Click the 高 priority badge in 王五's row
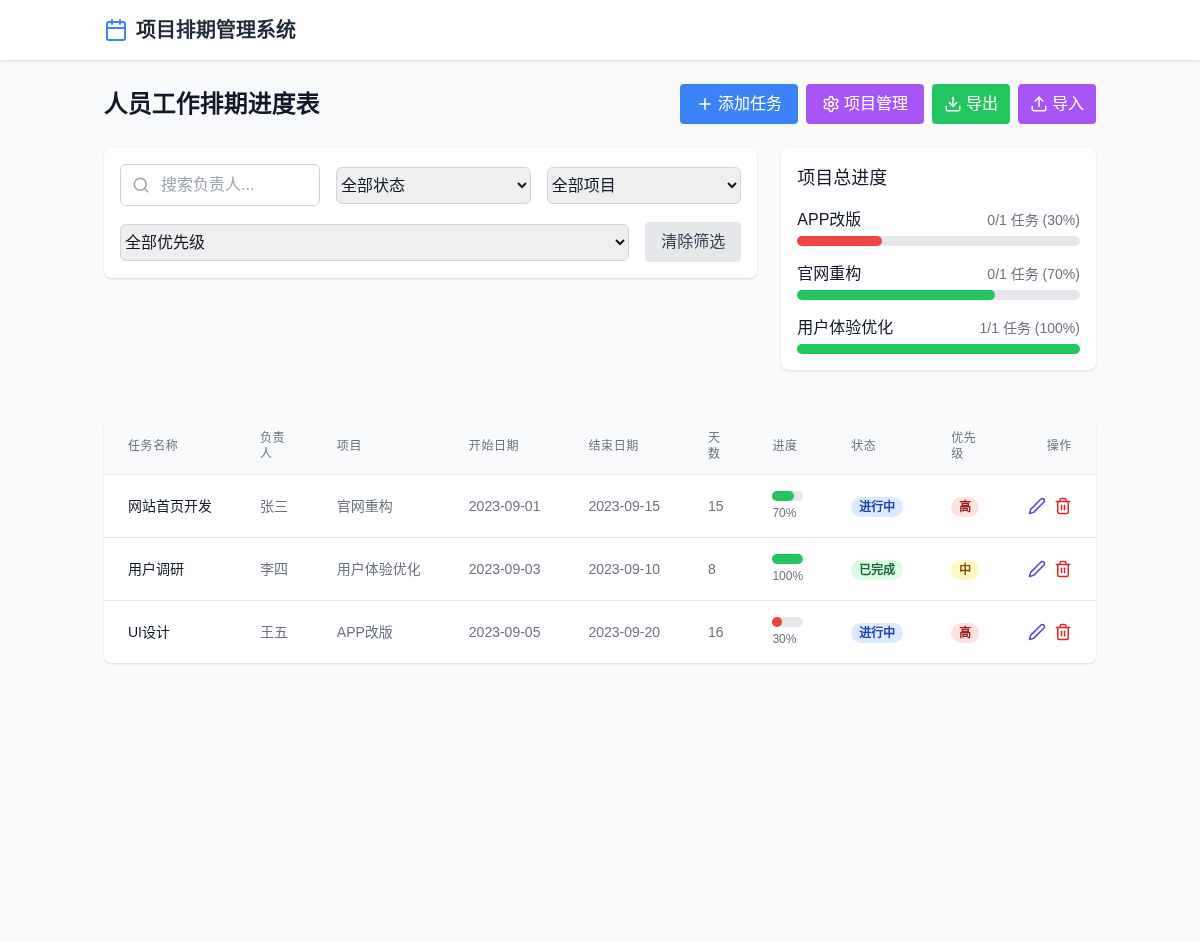Image resolution: width=1200 pixels, height=941 pixels. pyautogui.click(x=965, y=633)
